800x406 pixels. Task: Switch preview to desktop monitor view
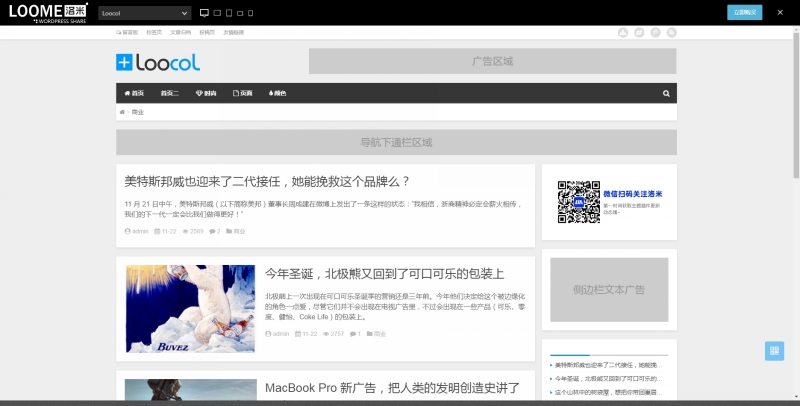click(204, 13)
